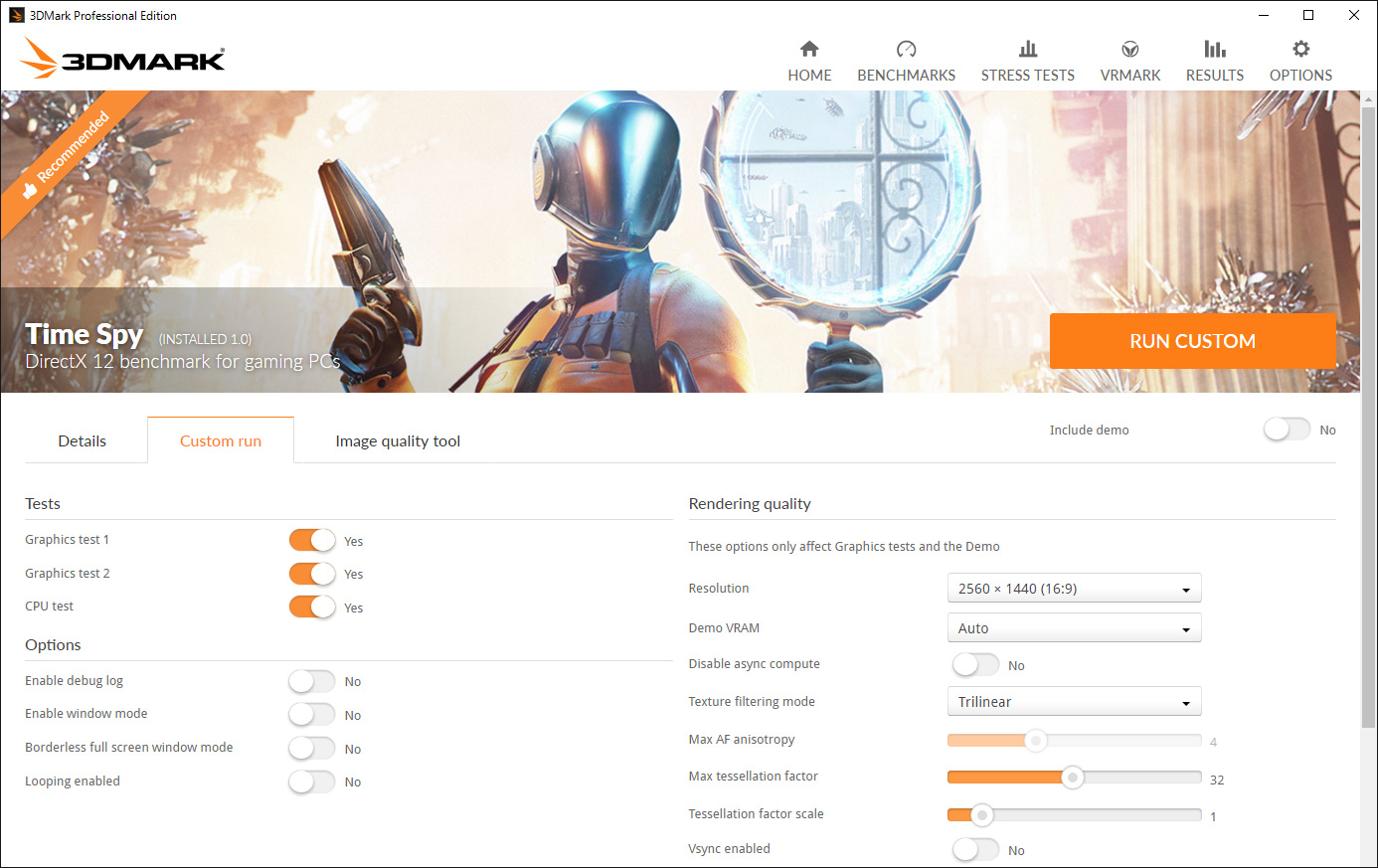
Task: Click the Tessellation factor scale value '1'
Action: [1213, 816]
